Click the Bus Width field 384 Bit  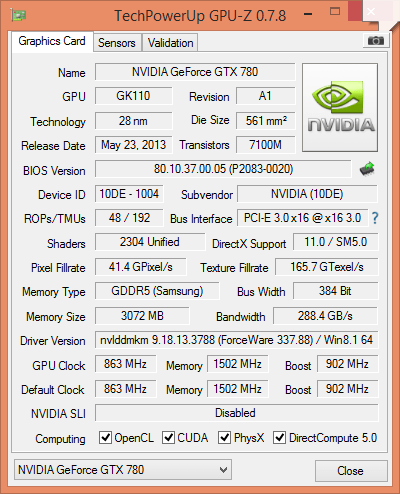click(336, 291)
